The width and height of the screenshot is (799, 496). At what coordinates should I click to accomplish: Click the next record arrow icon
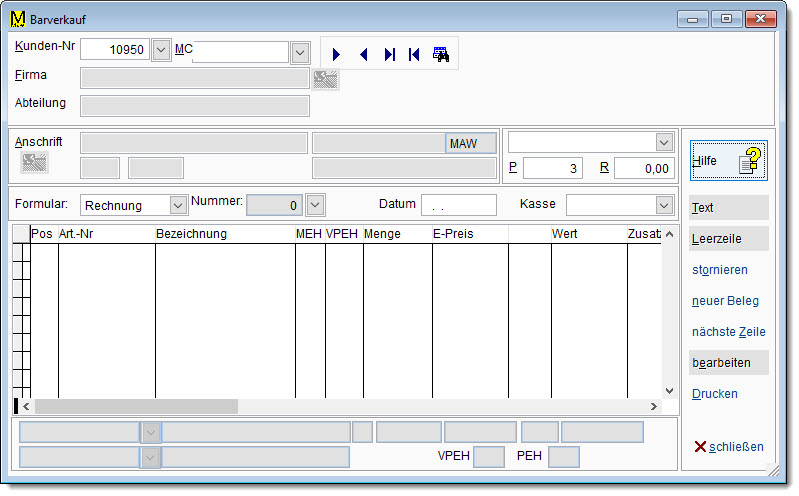point(337,55)
